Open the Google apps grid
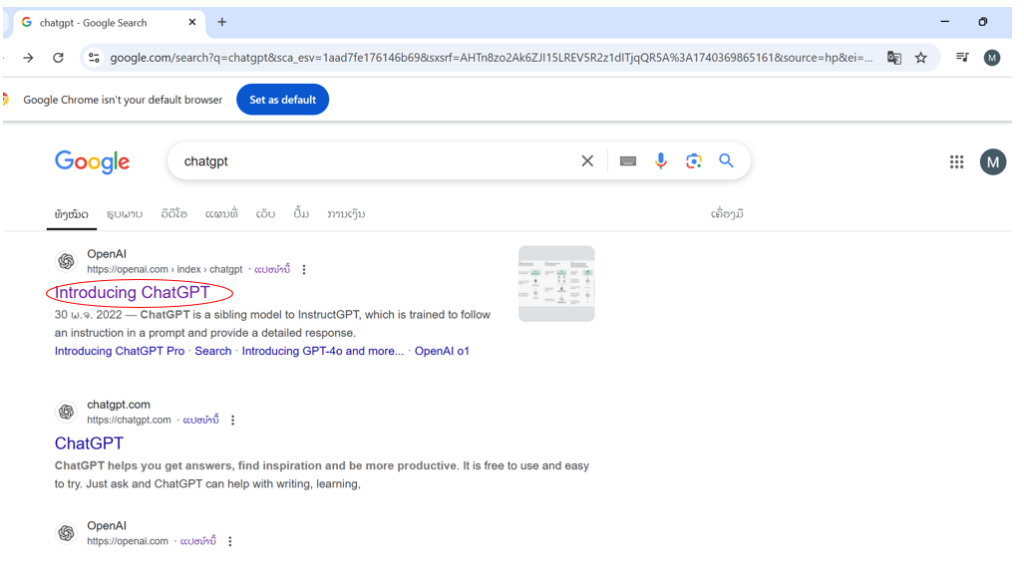Viewport: 1024px width, 580px height. (956, 162)
